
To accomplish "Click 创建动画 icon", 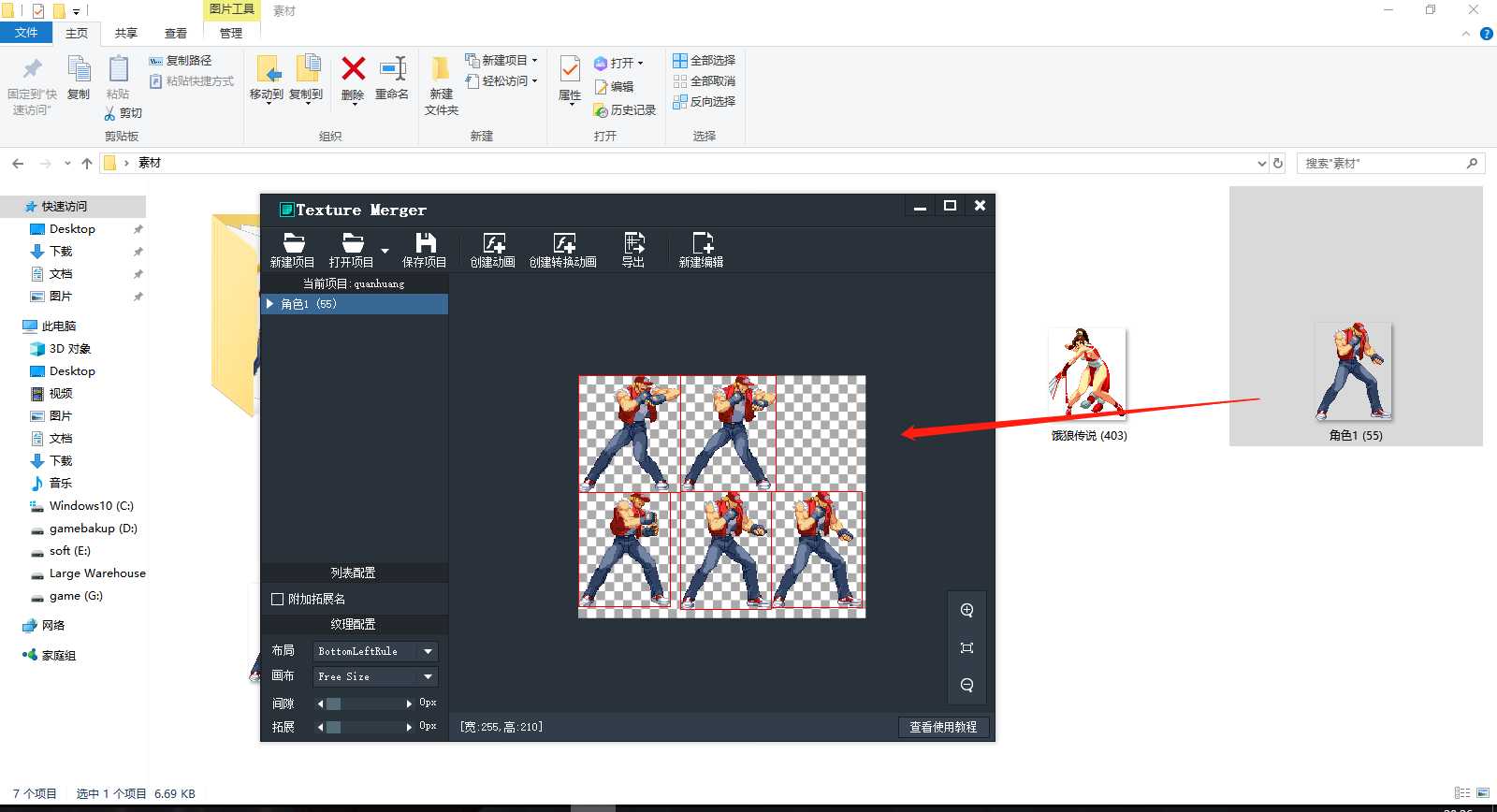I will [x=493, y=243].
